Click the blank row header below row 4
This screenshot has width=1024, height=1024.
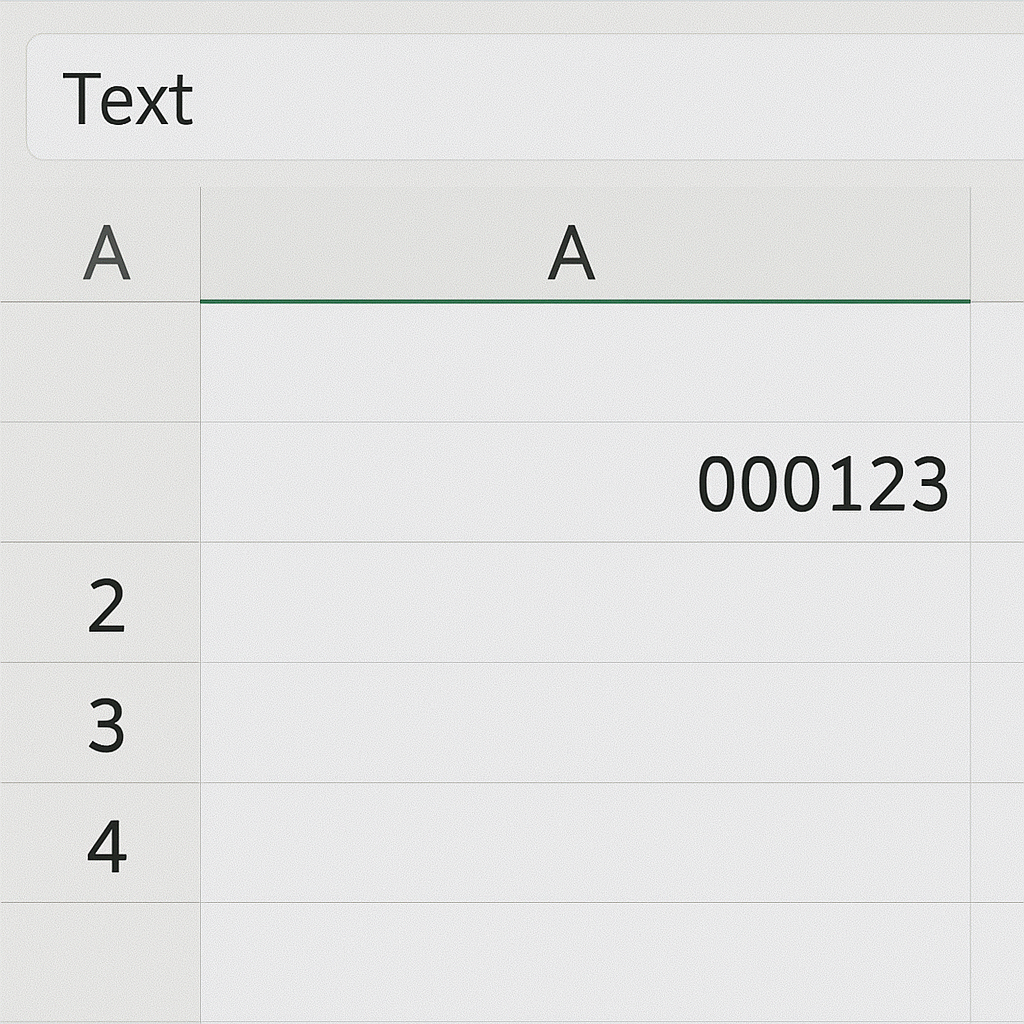tap(100, 960)
